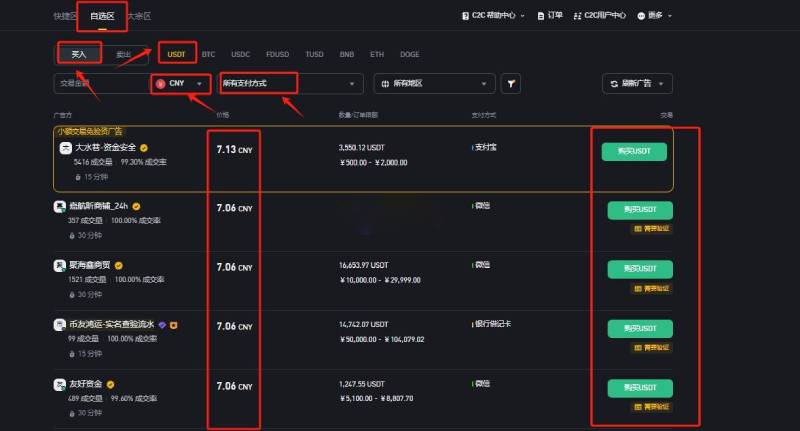Screen dimensions: 800x431
Task: Click the 7.13 CNY price text
Action: (234, 150)
